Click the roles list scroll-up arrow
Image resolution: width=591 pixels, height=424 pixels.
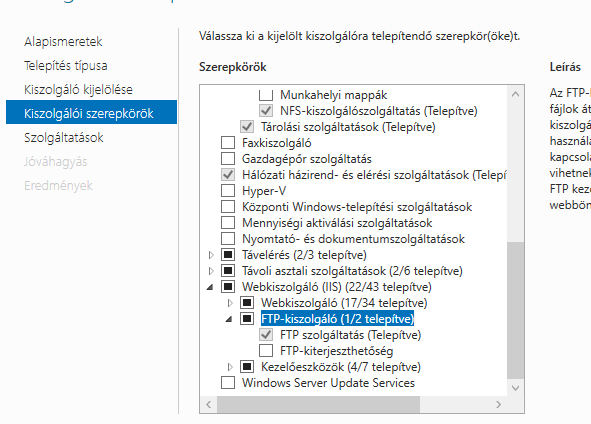tap(516, 94)
